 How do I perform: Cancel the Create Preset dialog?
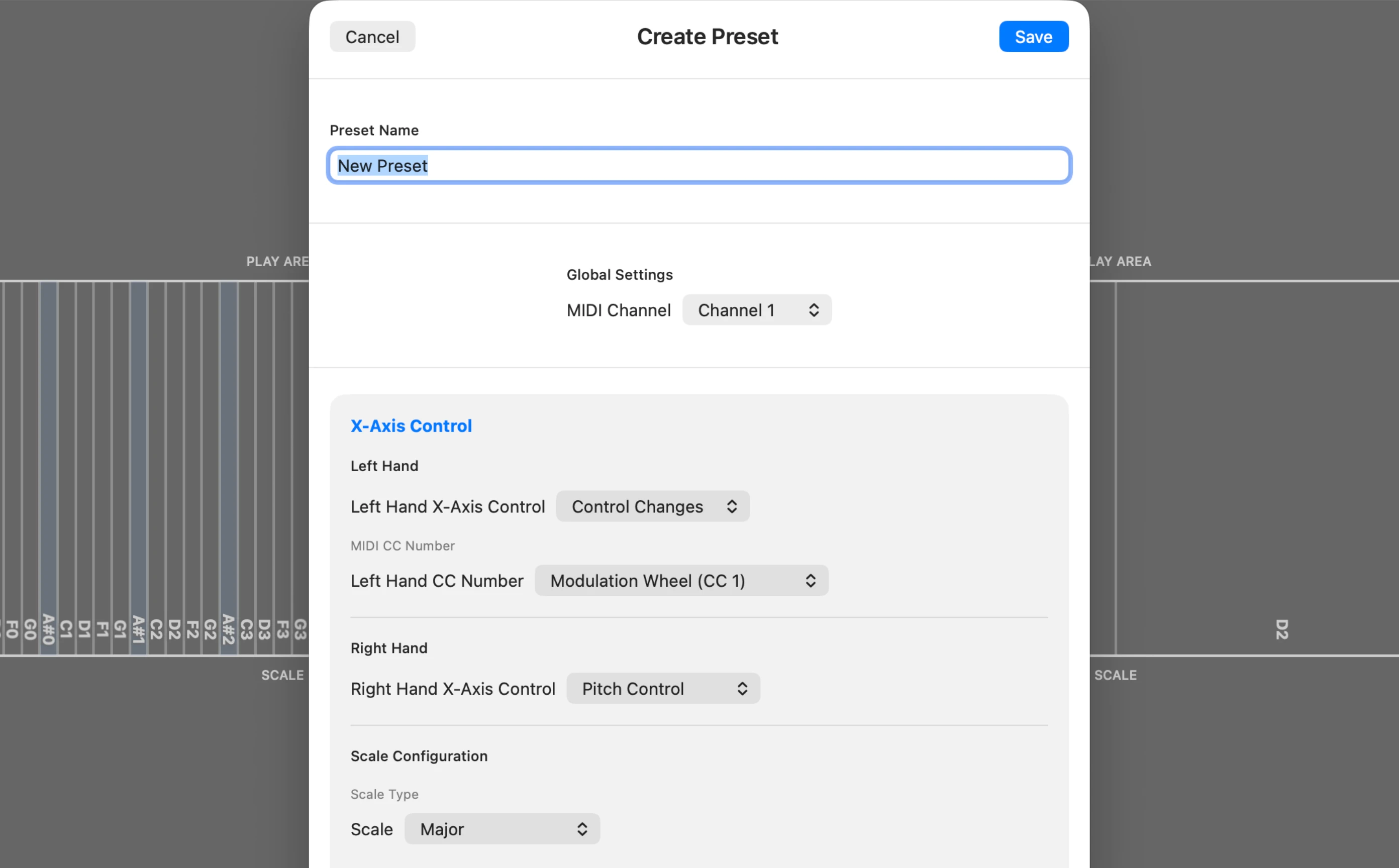pyautogui.click(x=372, y=37)
